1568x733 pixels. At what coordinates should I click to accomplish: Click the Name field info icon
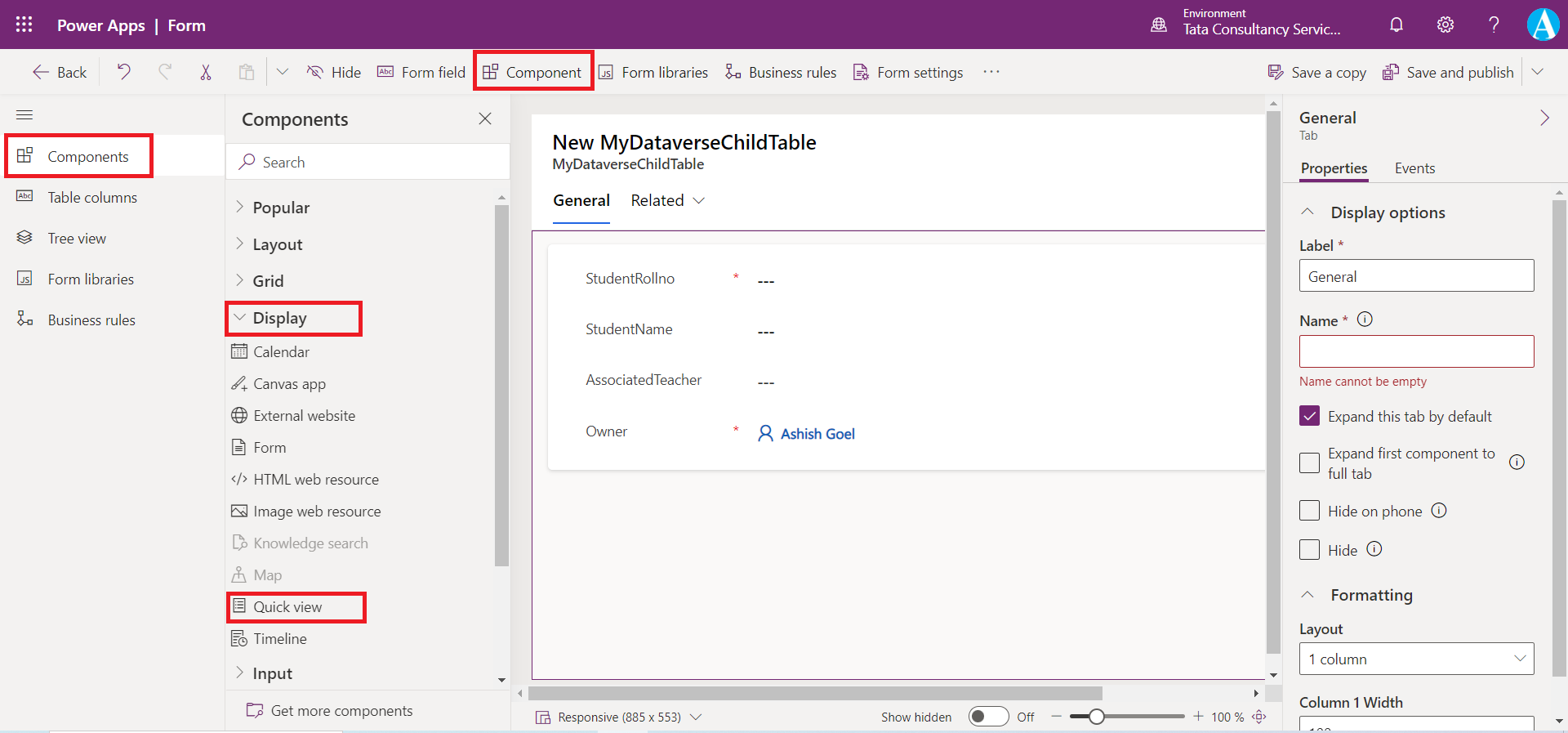pyautogui.click(x=1365, y=320)
